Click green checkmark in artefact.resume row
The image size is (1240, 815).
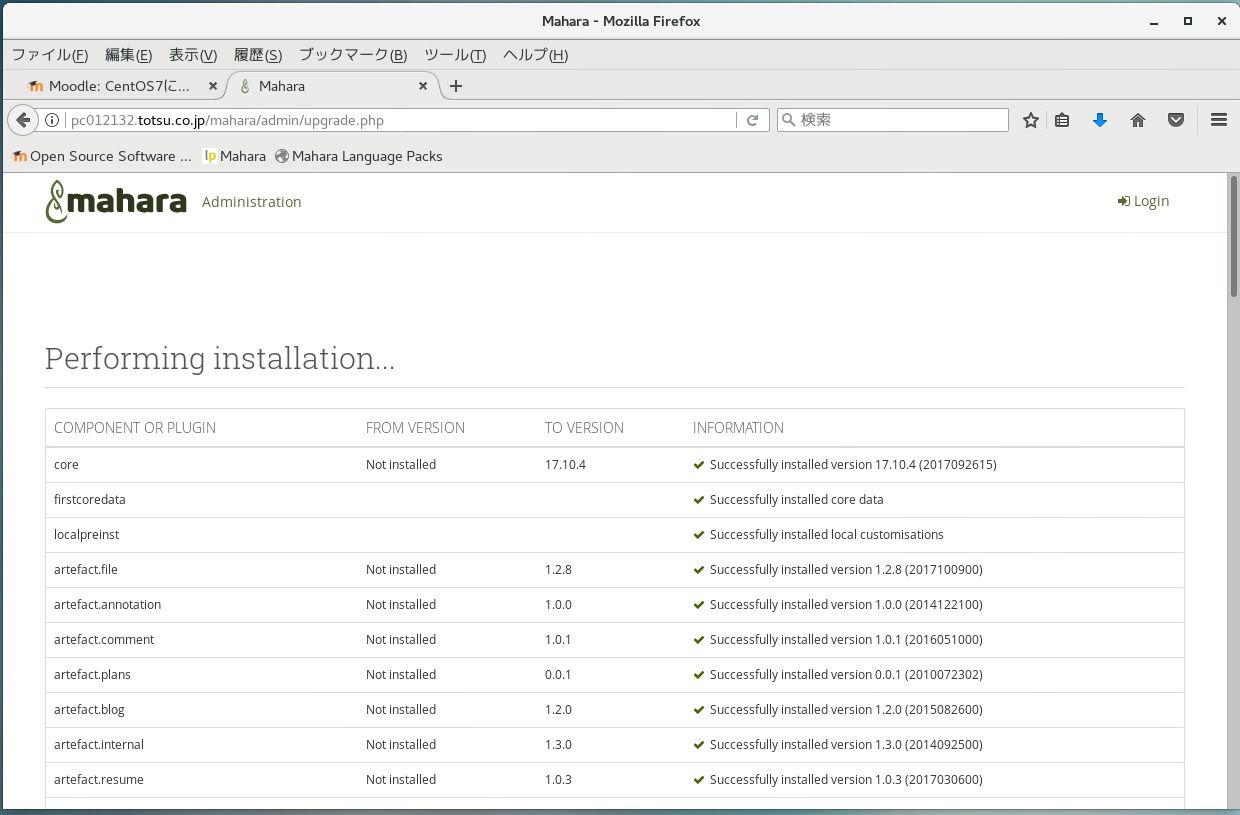coord(699,780)
